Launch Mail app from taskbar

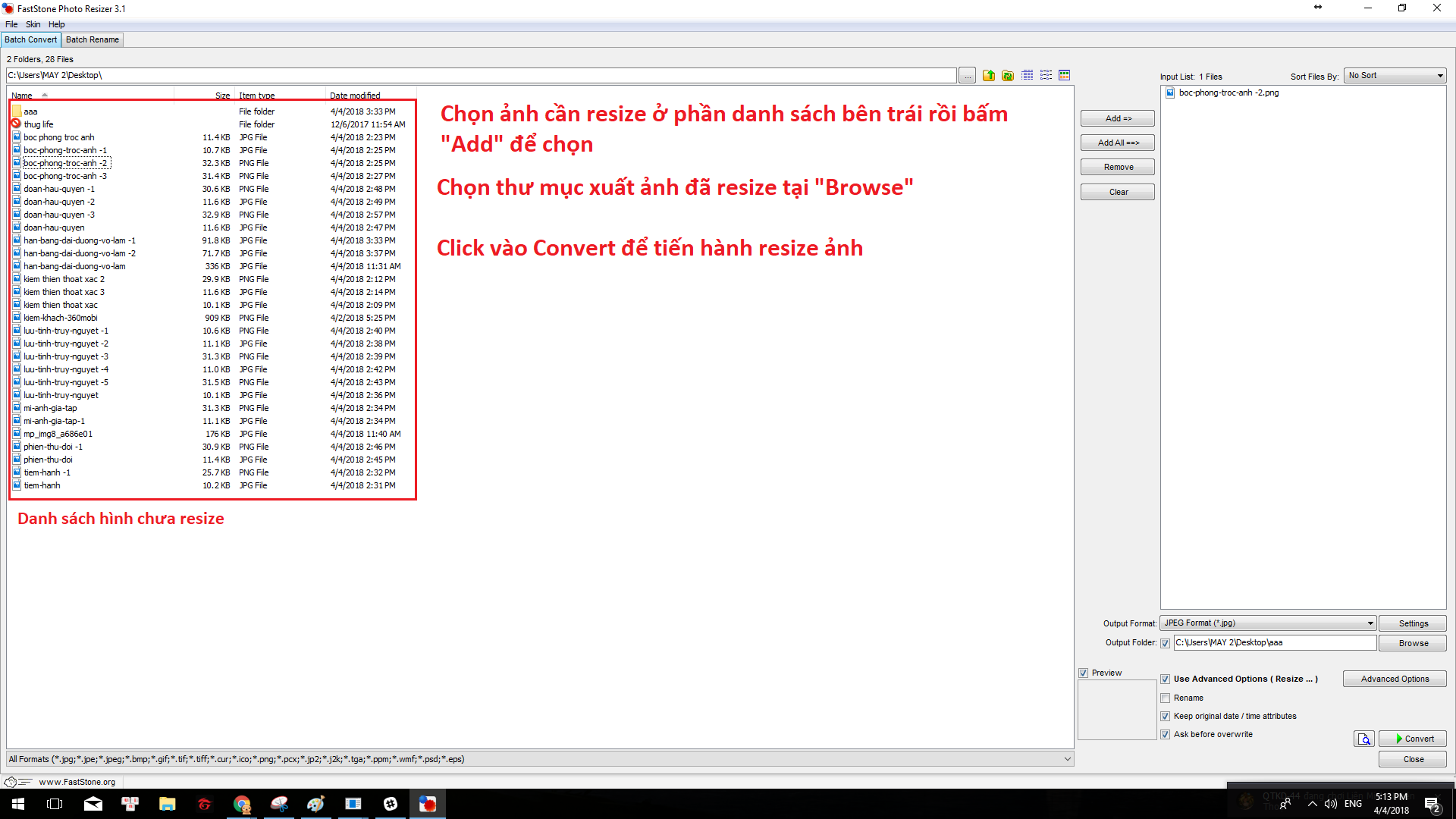[x=93, y=804]
